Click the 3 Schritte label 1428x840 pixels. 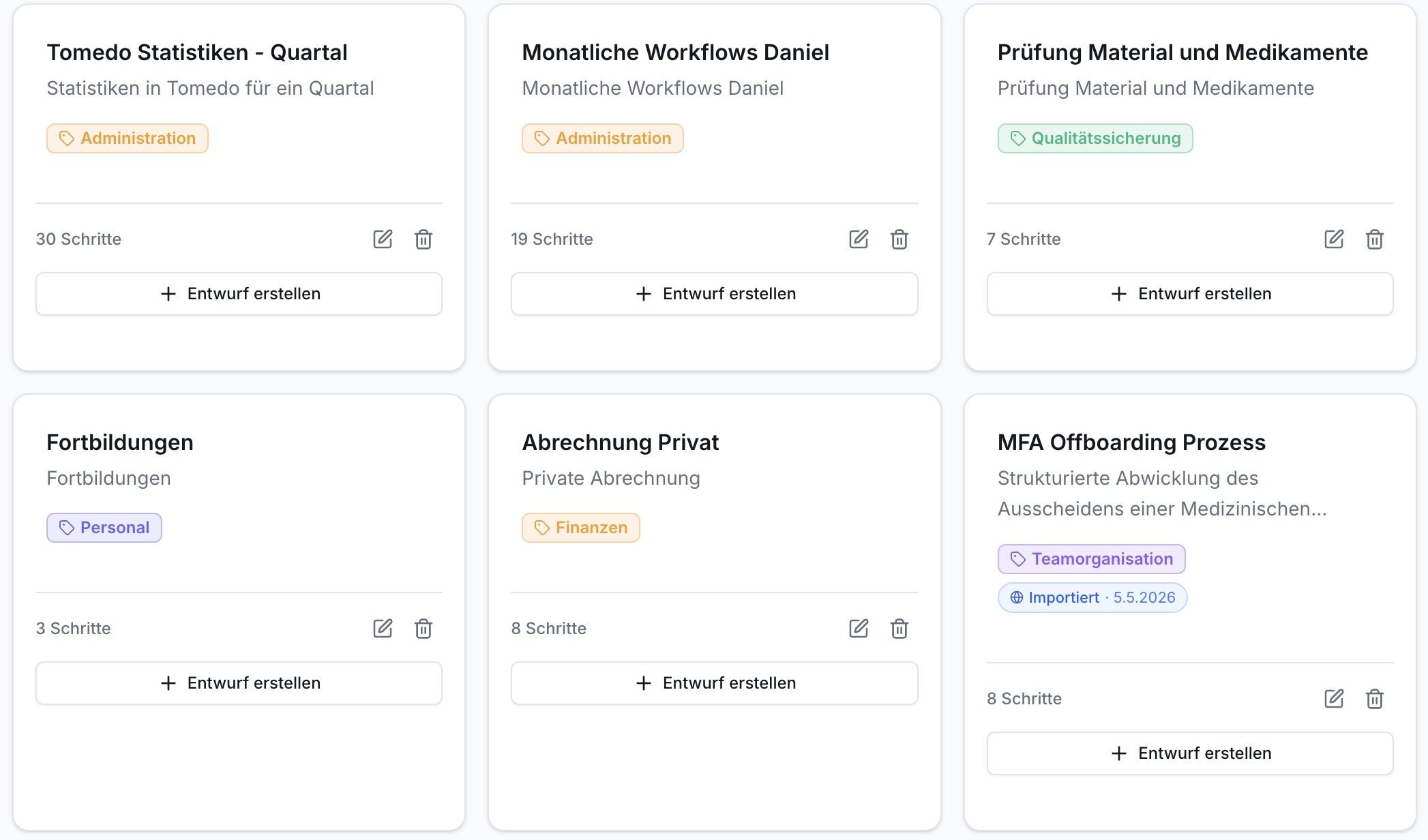73,629
